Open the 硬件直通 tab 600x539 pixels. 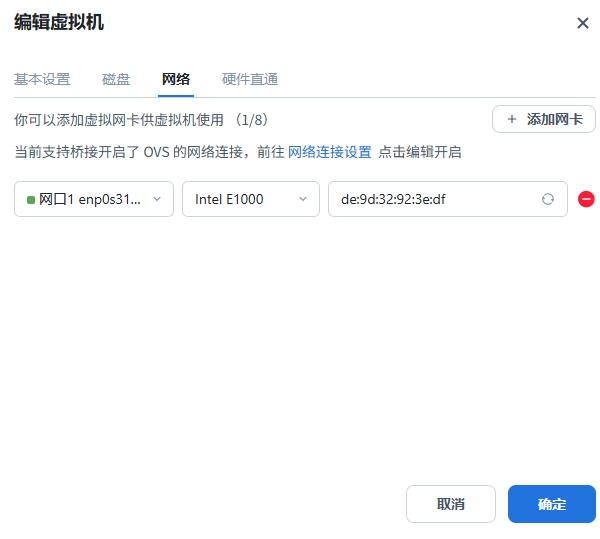point(250,79)
